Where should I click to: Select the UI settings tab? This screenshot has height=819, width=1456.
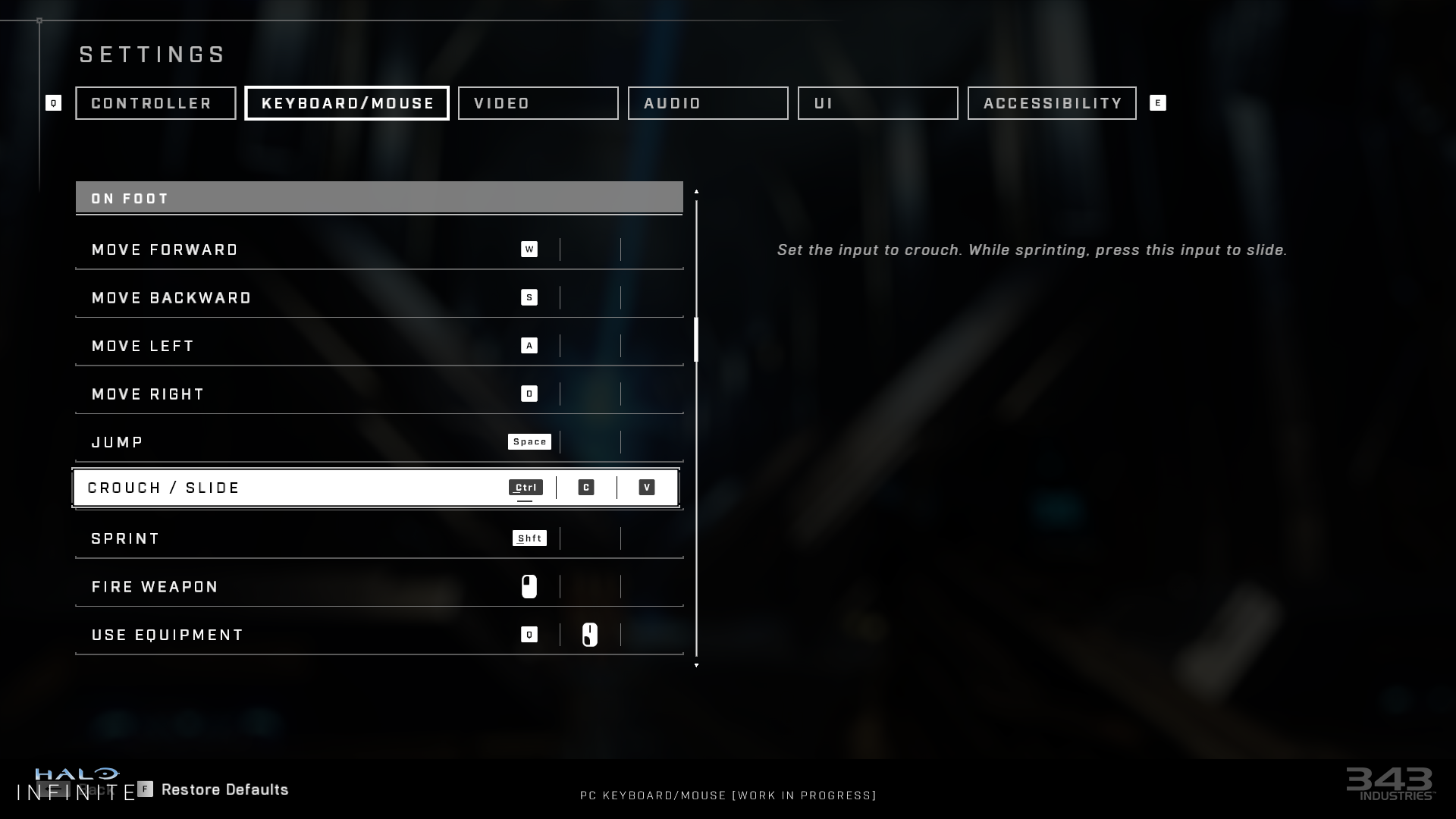878,103
